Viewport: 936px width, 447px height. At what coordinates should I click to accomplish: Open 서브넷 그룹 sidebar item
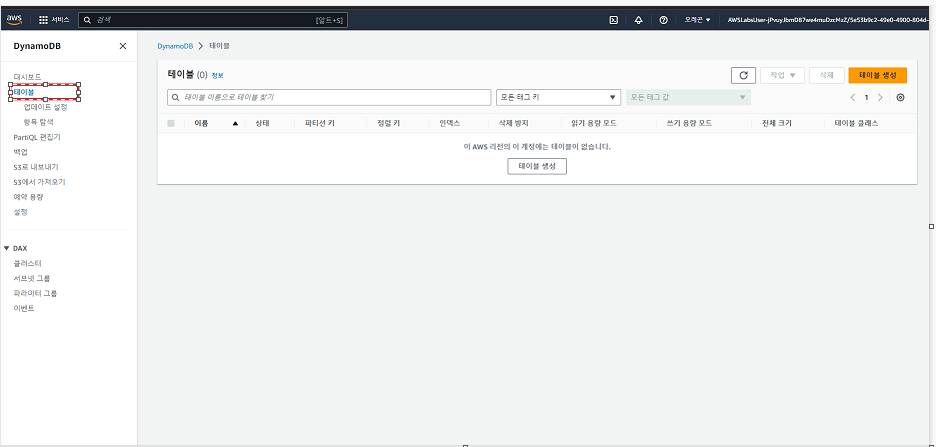tap(32, 278)
